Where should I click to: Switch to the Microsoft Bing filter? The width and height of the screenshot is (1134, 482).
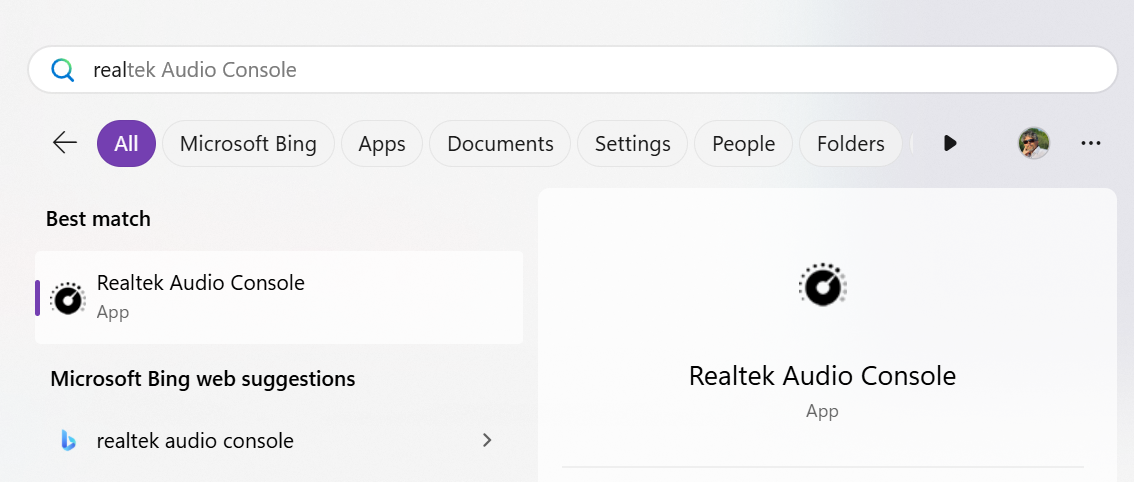click(x=248, y=144)
